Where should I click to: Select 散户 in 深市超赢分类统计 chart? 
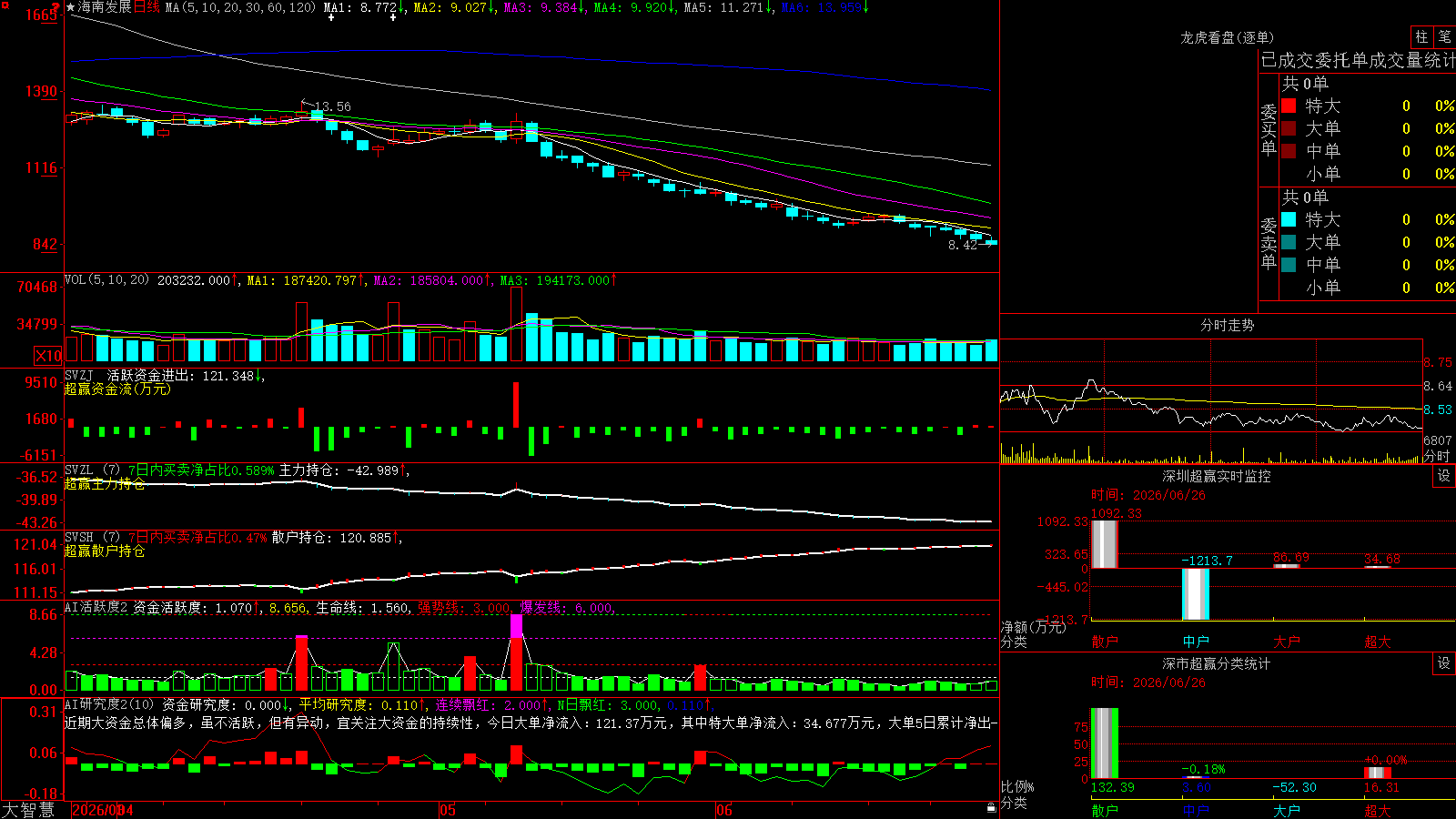click(x=1104, y=811)
